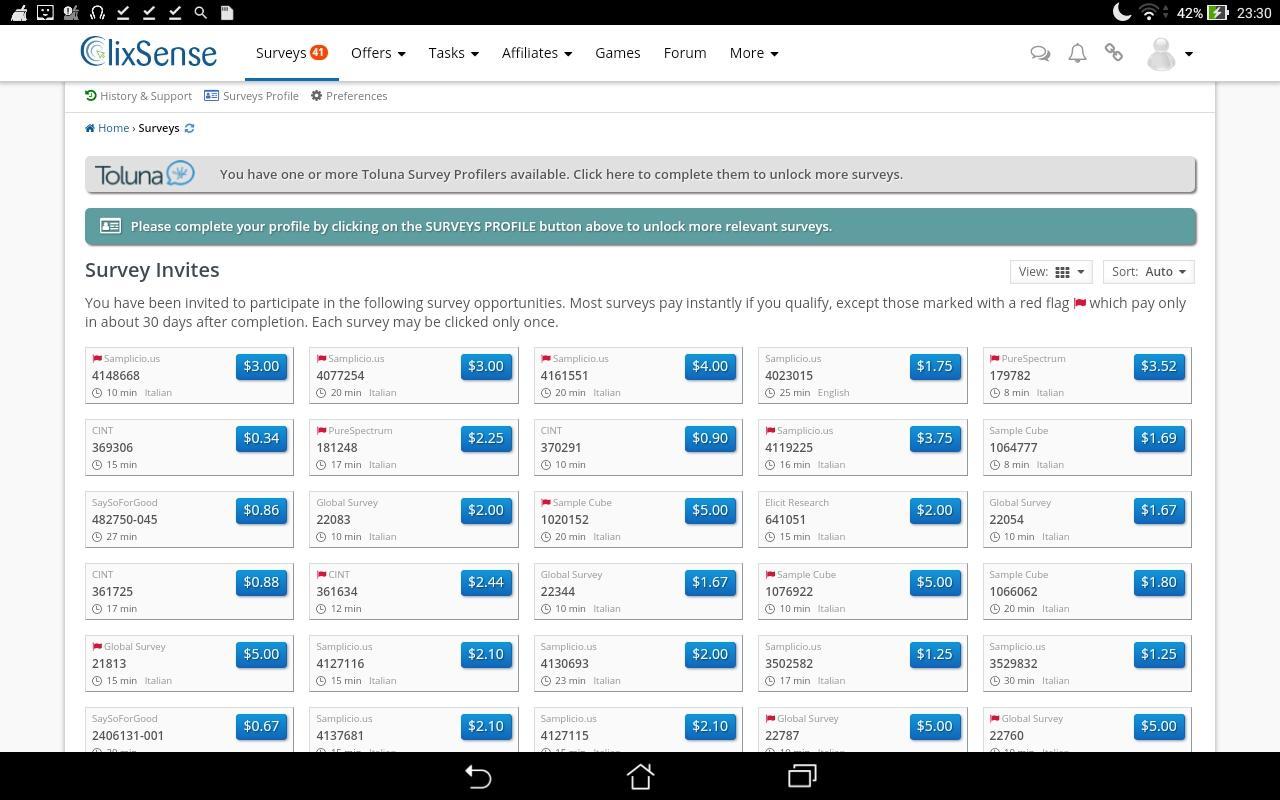1280x800 pixels.
Task: Start Sample Cube survey 1066062 $1.80
Action: pos(1159,582)
